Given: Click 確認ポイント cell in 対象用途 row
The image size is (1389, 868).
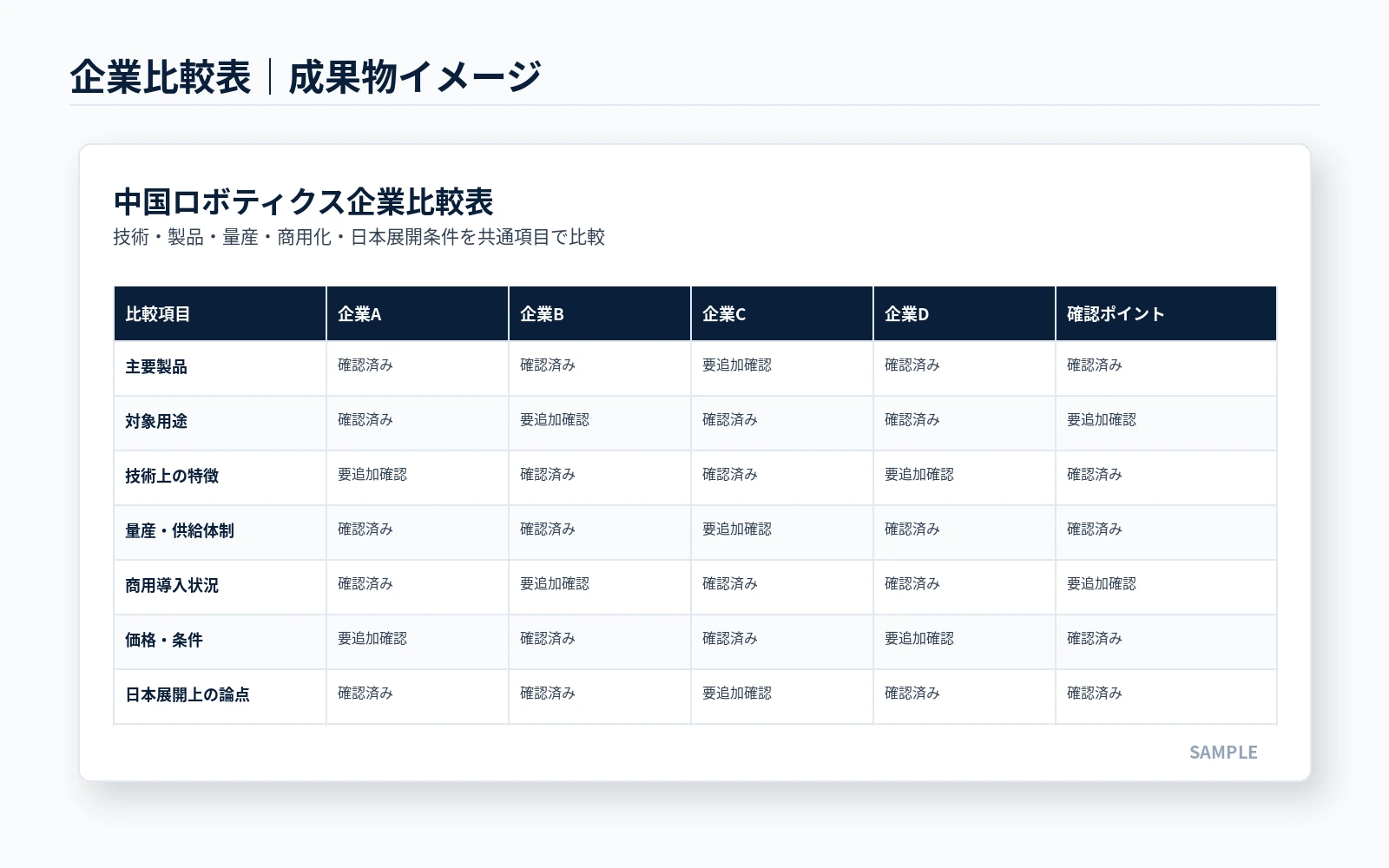Looking at the screenshot, I should pyautogui.click(x=1166, y=423).
